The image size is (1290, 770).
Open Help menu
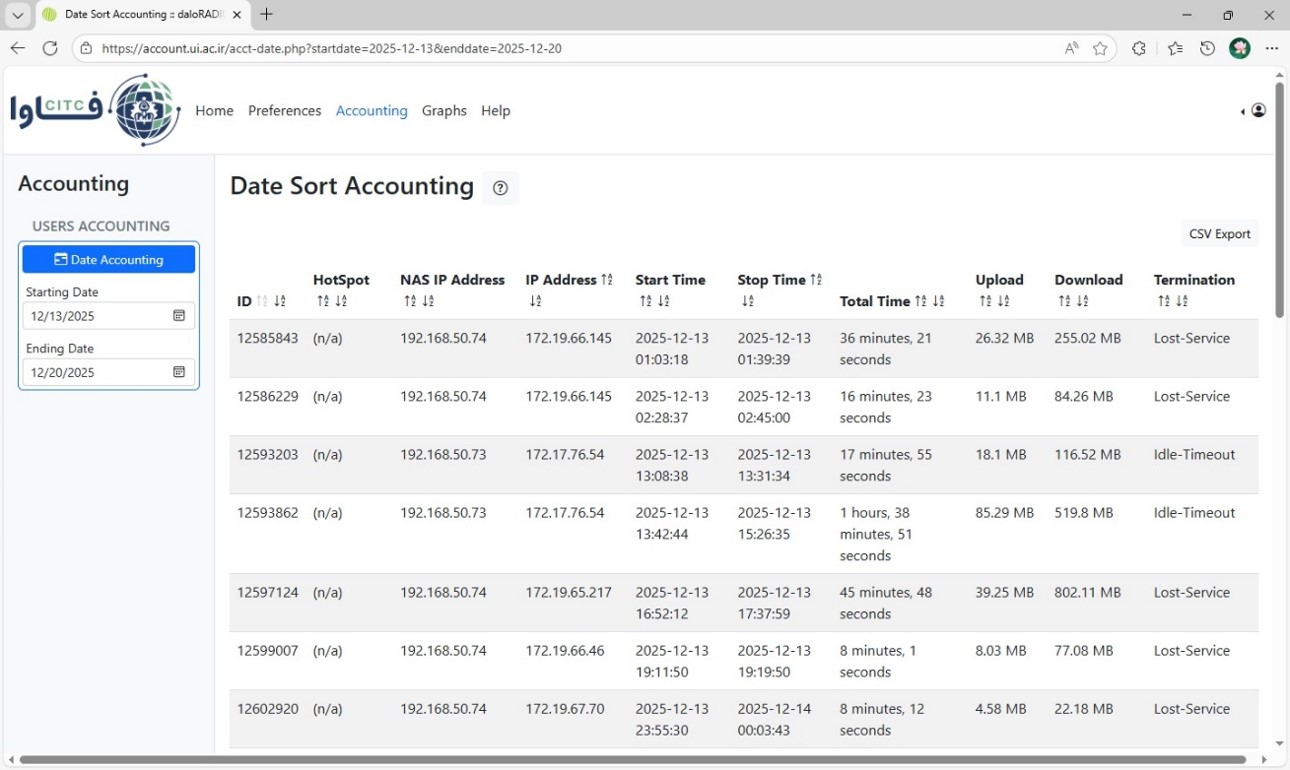[496, 111]
